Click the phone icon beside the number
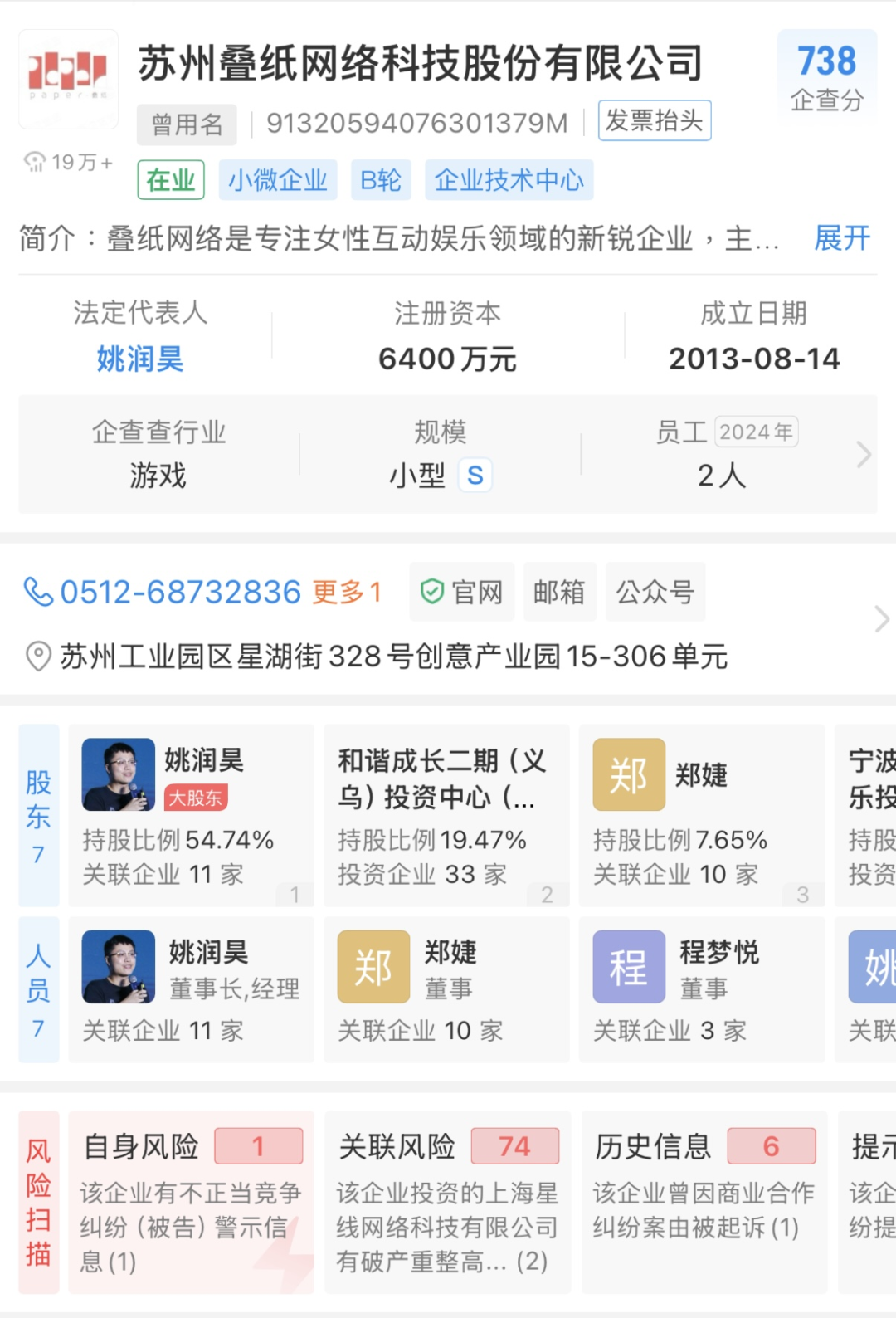This screenshot has height=1318, width=896. click(x=38, y=592)
